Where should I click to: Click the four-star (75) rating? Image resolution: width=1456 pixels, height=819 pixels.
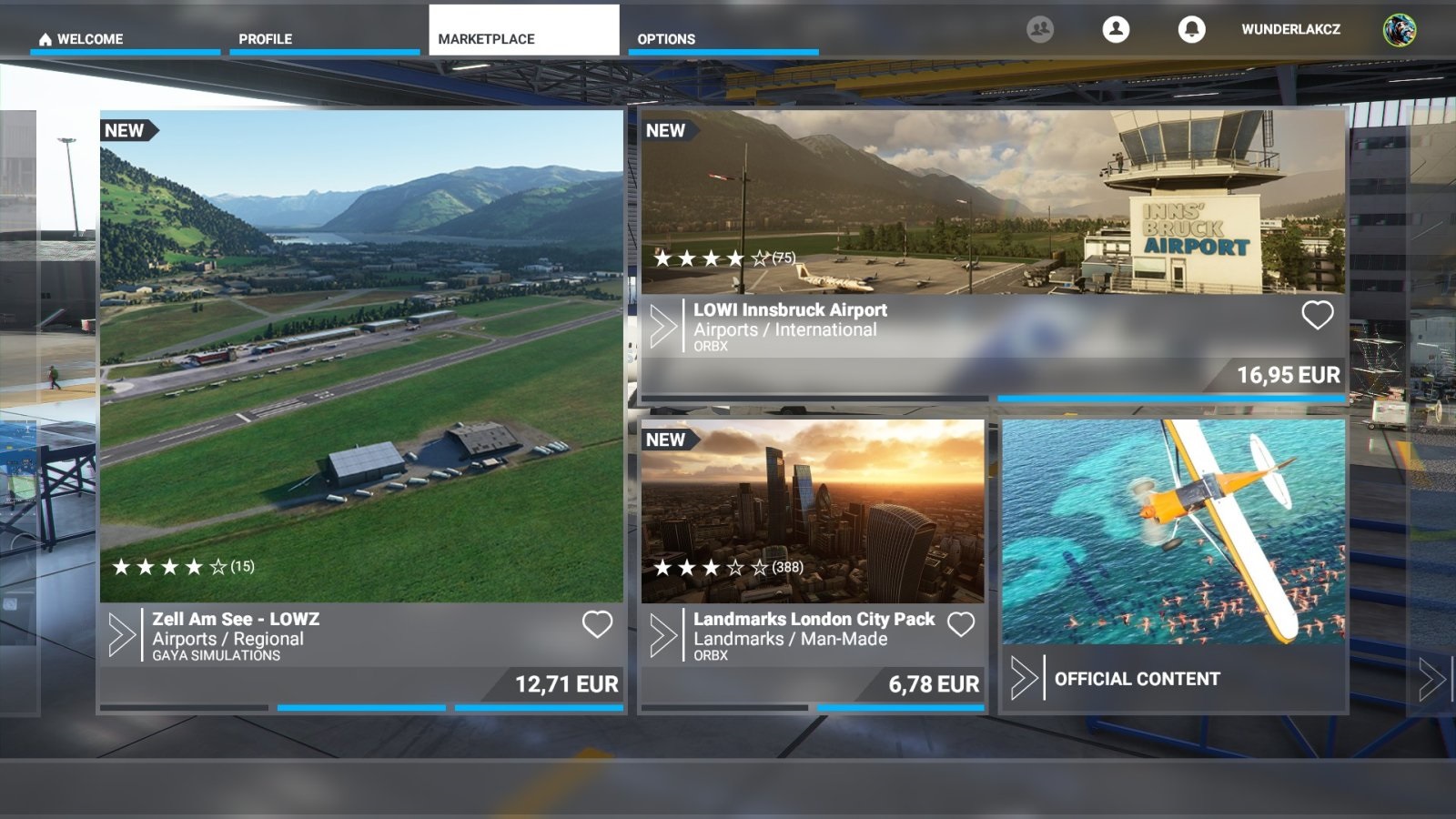coord(724,258)
